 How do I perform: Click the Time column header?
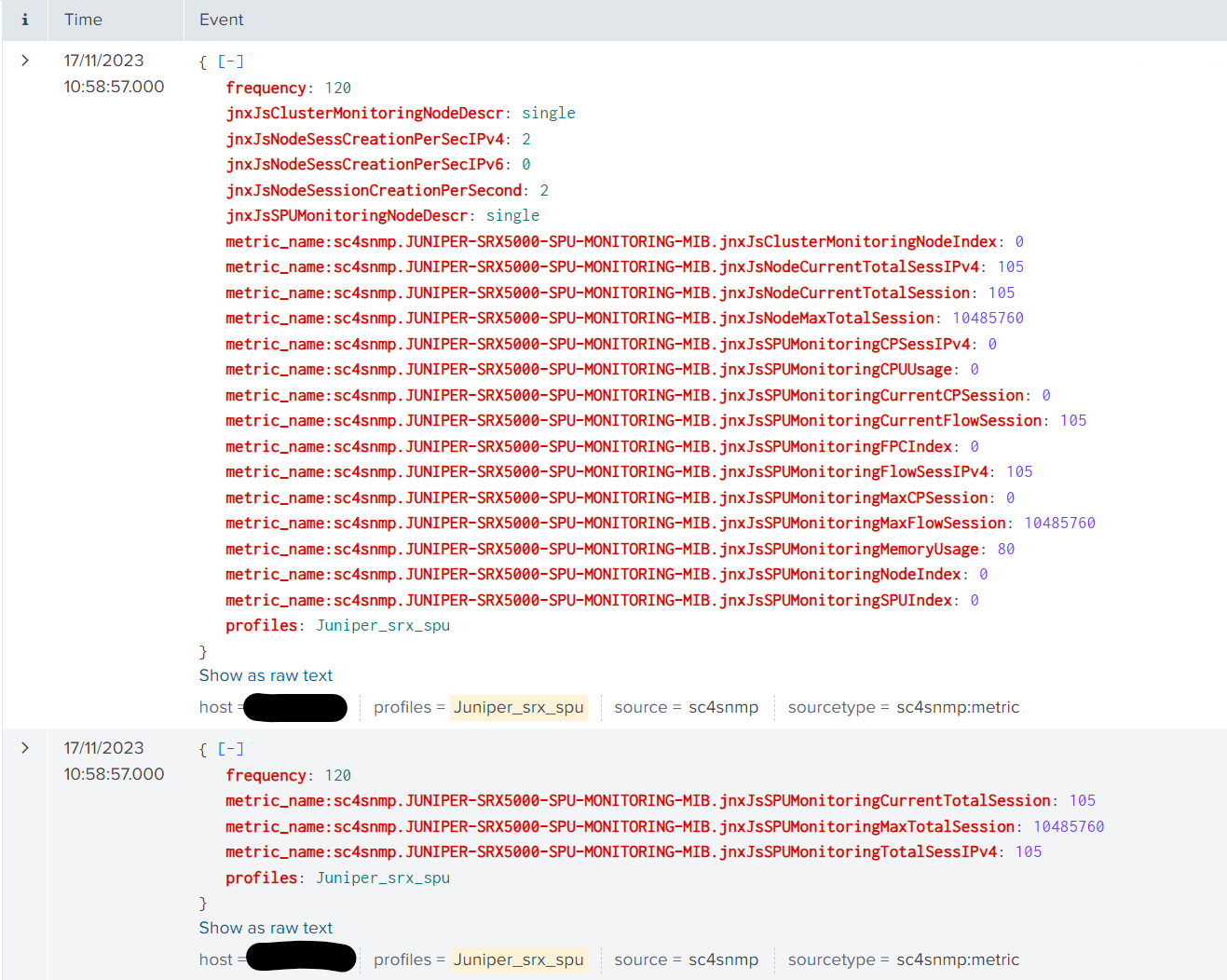(83, 19)
